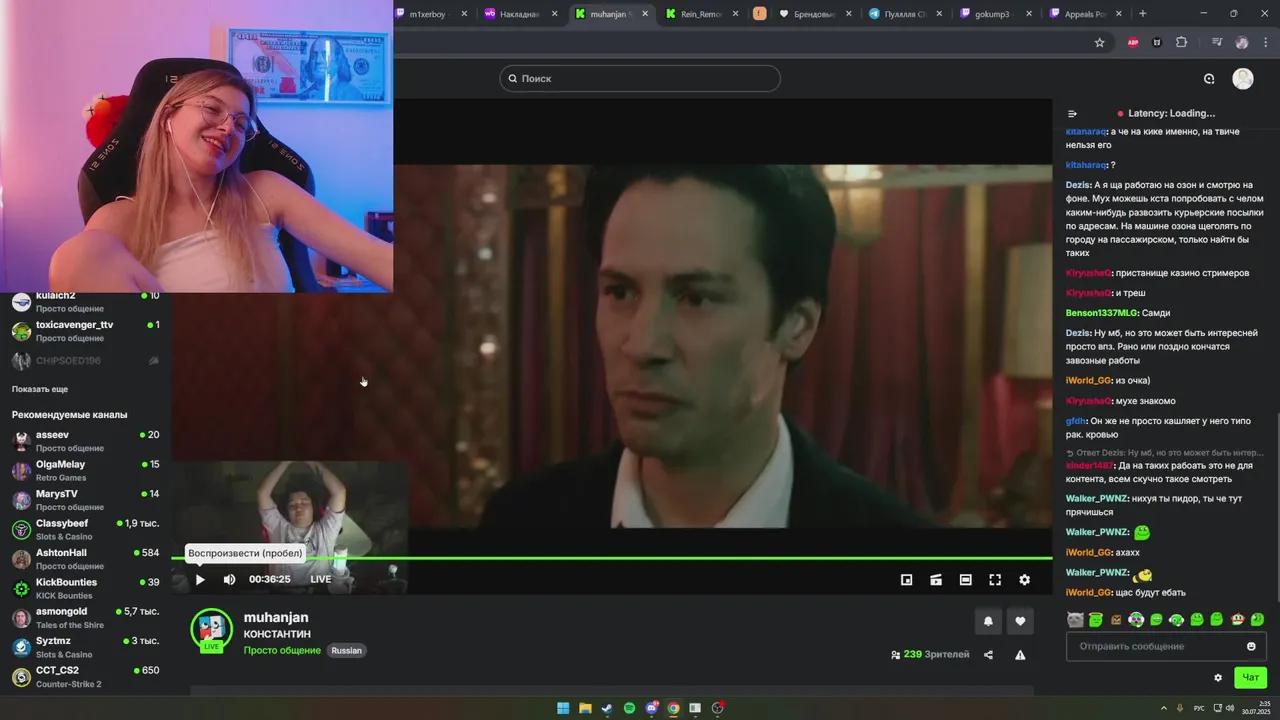Switch to Appeals Por browser tab
The height and width of the screenshot is (720, 1280).
[1083, 14]
